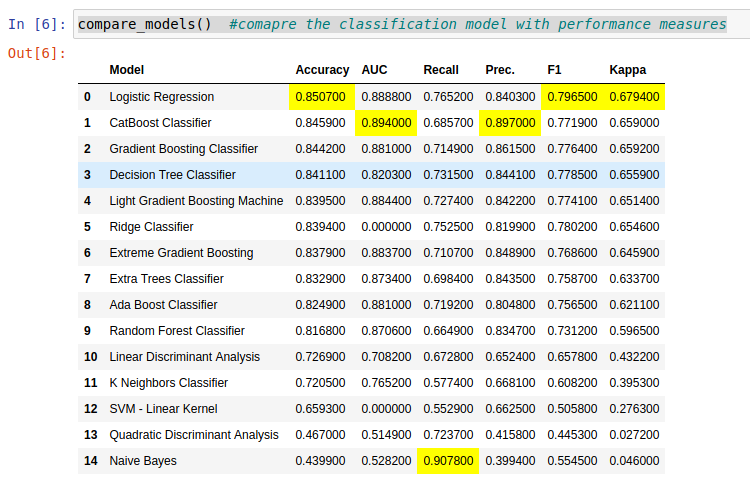Click highlighted CatBoost AUC value 0.894000
The height and width of the screenshot is (486, 750).
[385, 123]
